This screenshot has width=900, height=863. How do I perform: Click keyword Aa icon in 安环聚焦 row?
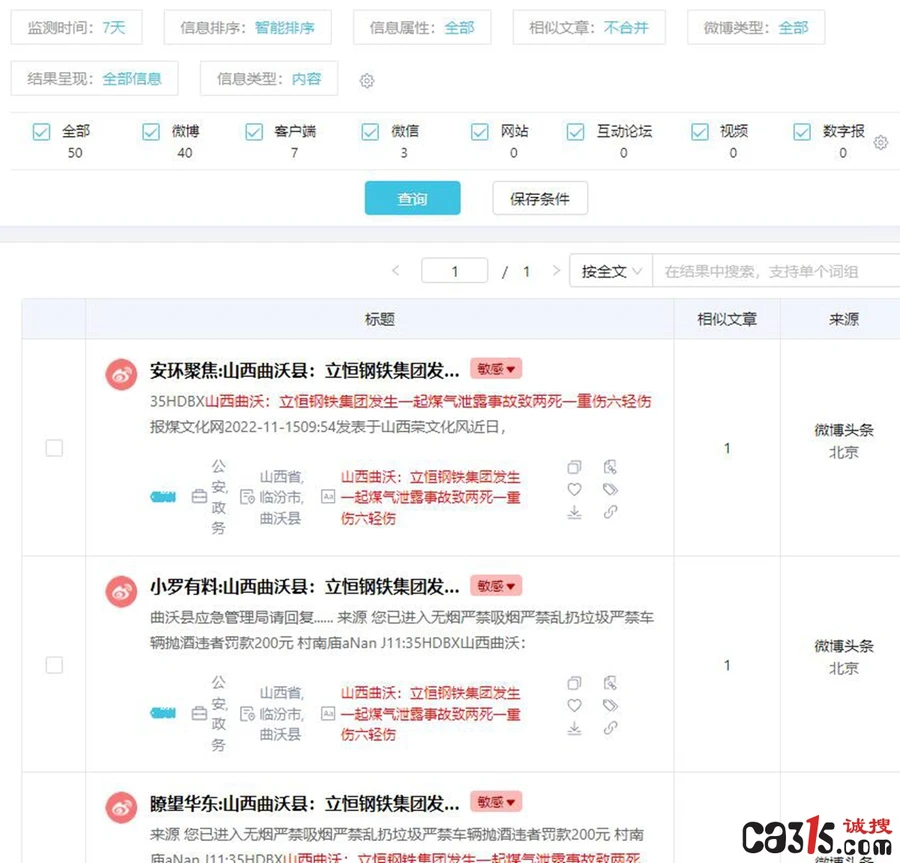click(x=328, y=496)
